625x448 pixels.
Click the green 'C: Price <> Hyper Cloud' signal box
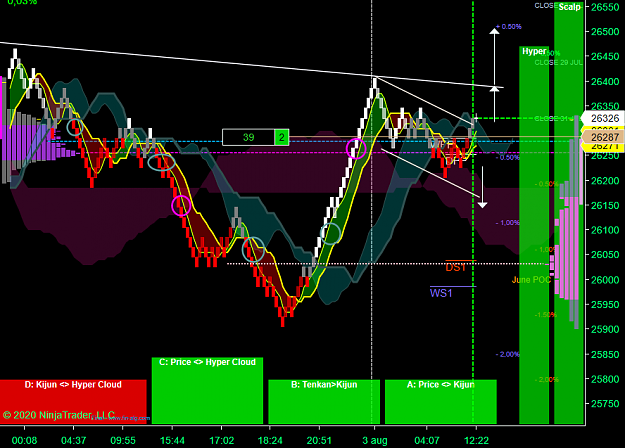point(207,390)
